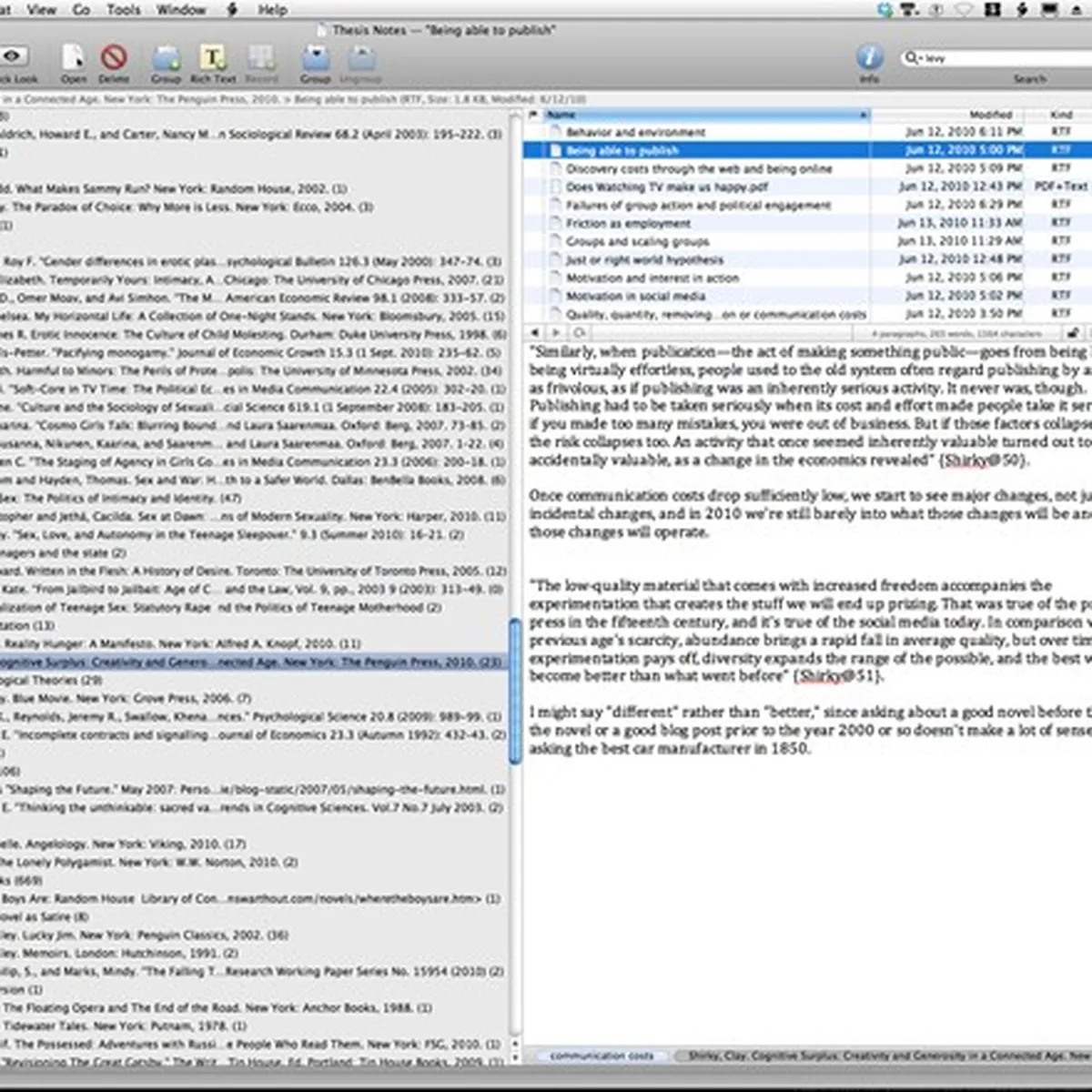Create a new Group with the folder-plus icon
1092x1092 pixels.
(166, 58)
